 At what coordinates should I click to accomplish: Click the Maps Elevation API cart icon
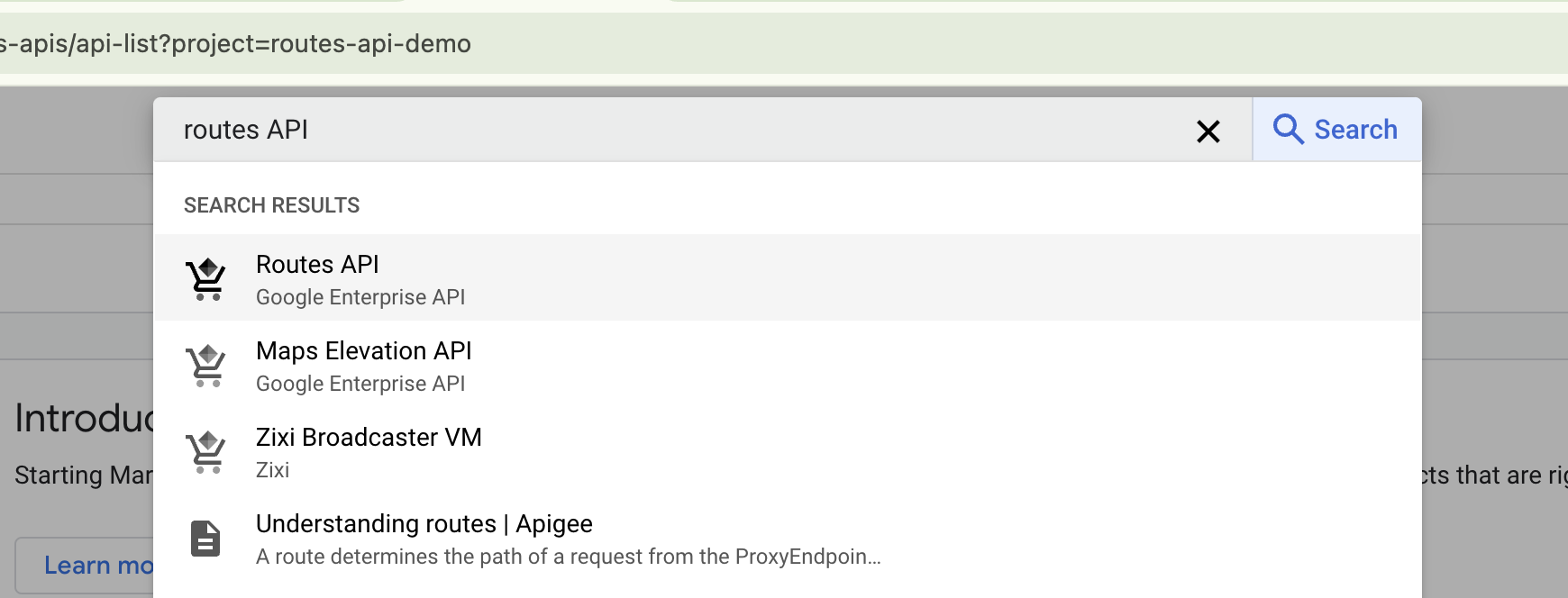click(206, 364)
